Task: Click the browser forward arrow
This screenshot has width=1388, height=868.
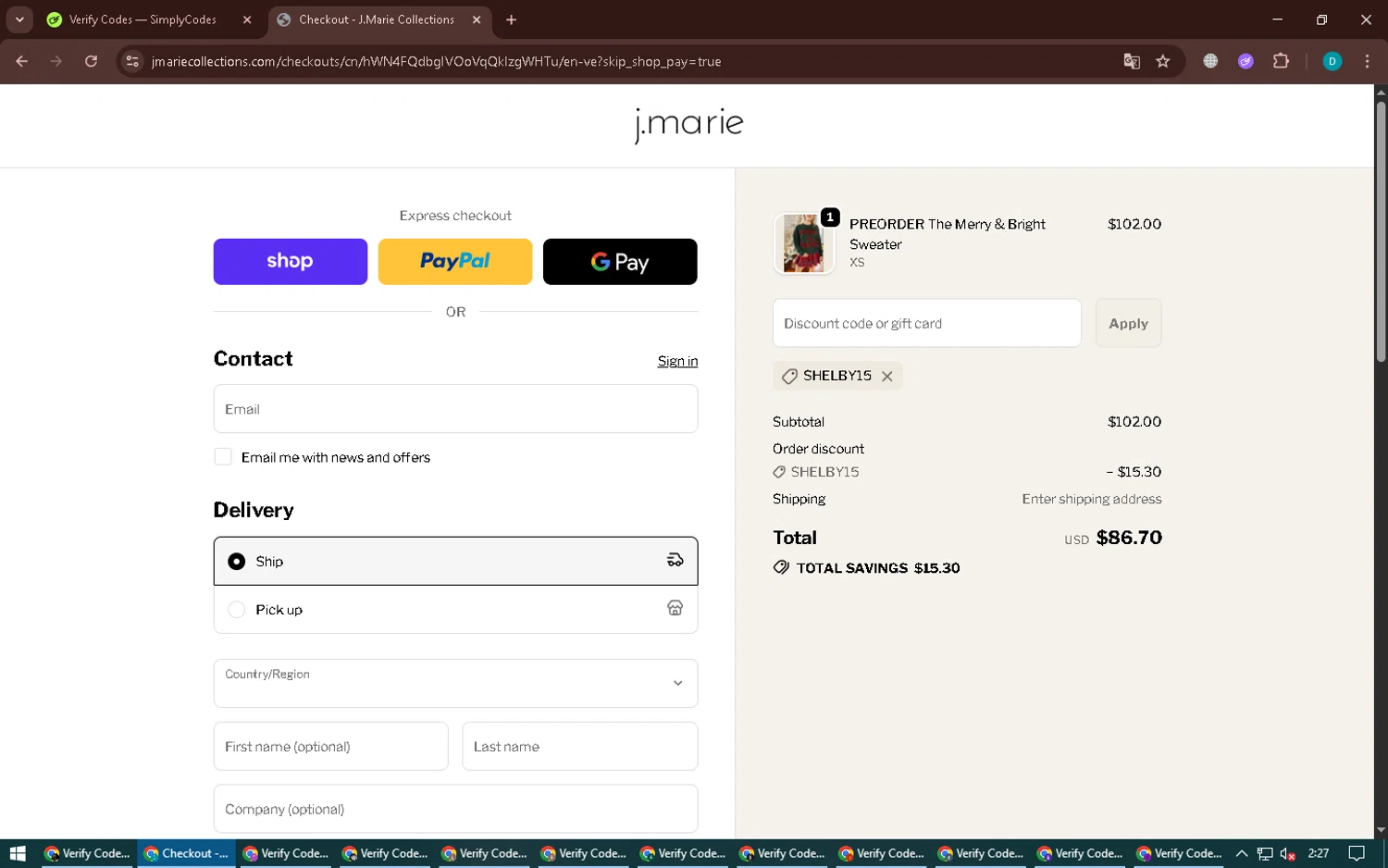Action: coord(56,61)
